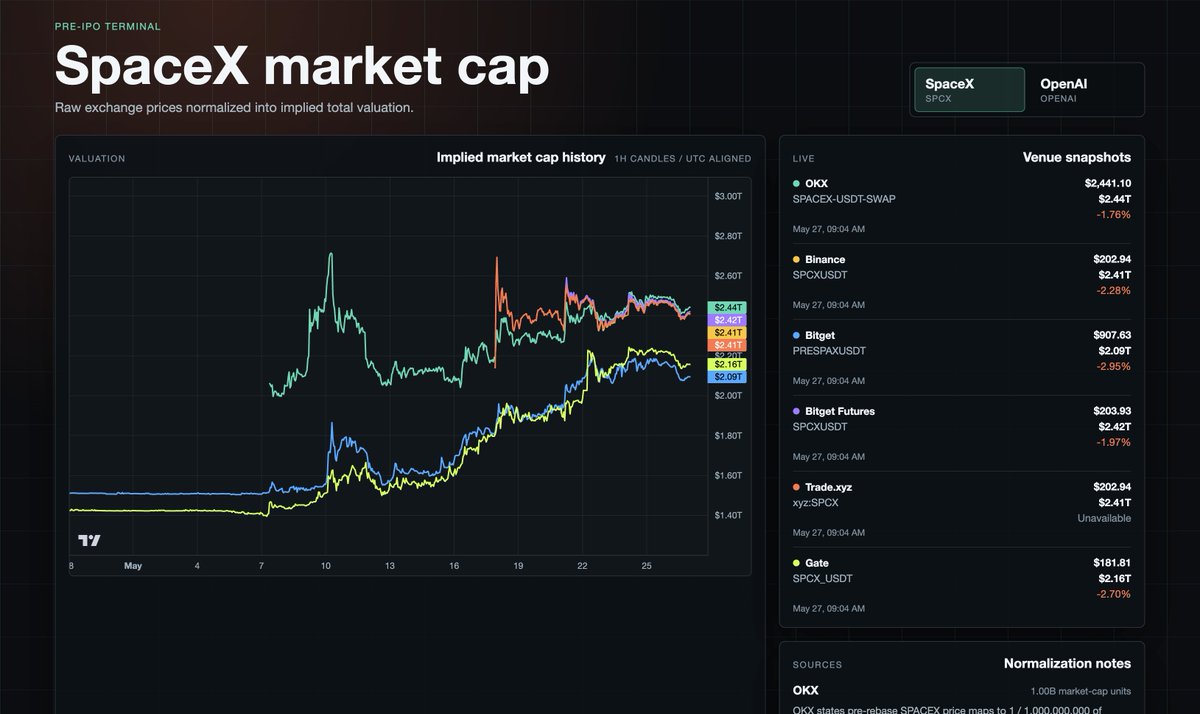The width and height of the screenshot is (1200, 714).
Task: Click the Unavailable status text
Action: click(1104, 518)
